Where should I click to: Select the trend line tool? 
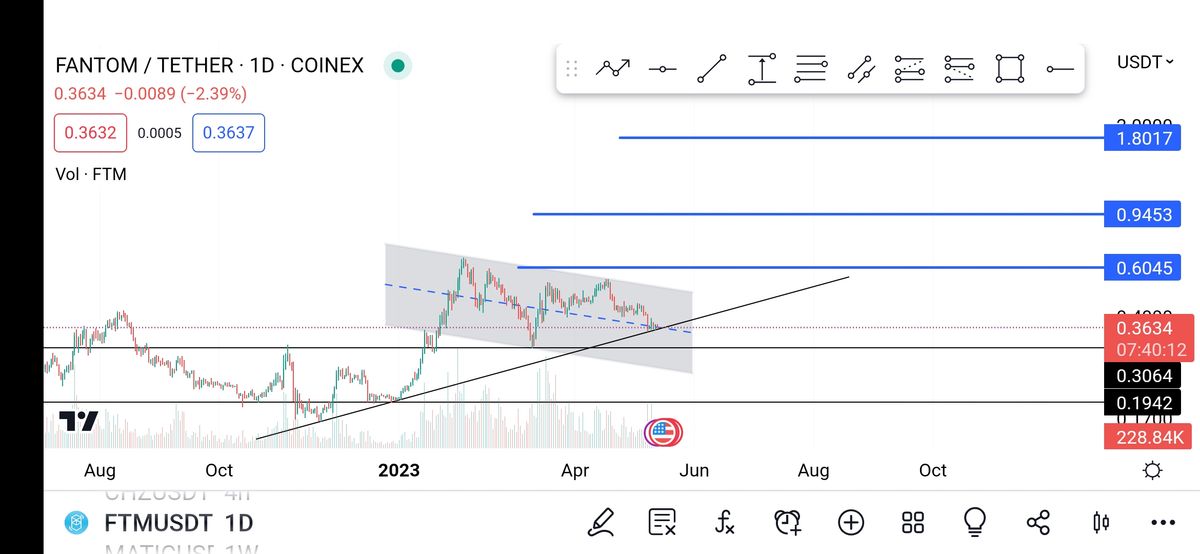[712, 69]
